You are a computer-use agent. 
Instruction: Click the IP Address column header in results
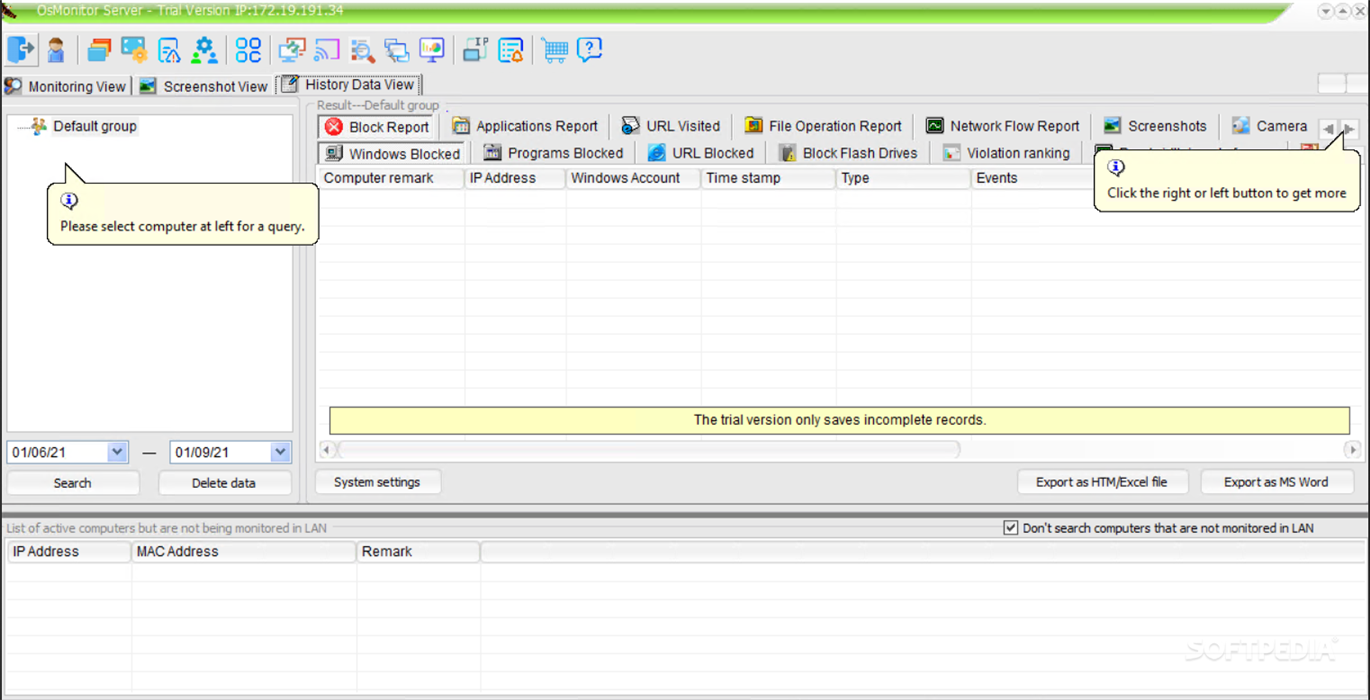coord(515,178)
